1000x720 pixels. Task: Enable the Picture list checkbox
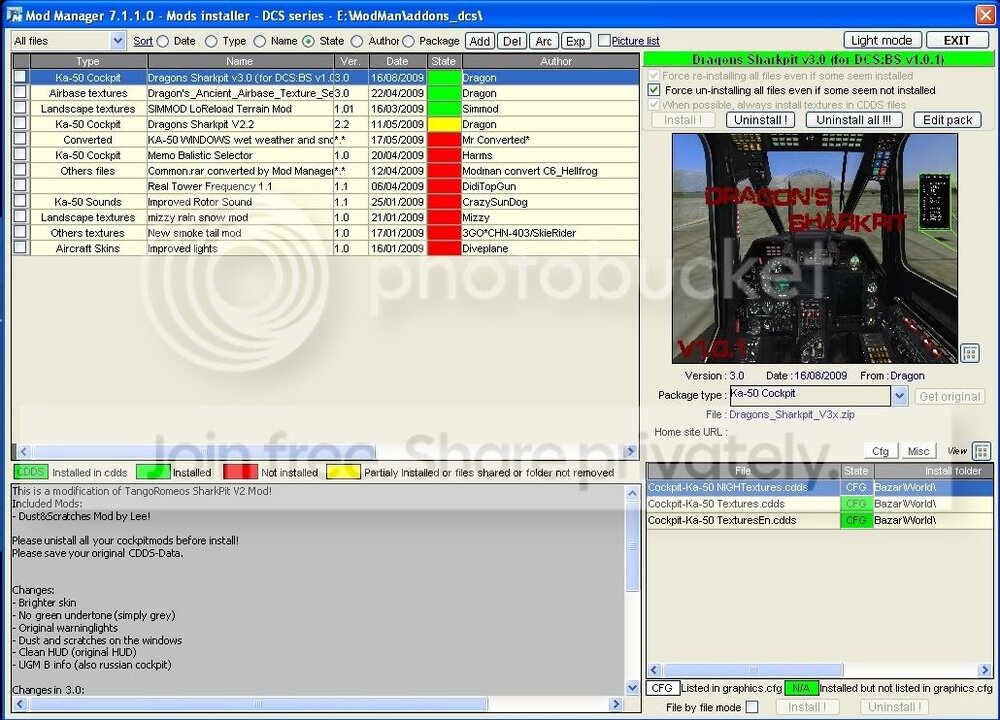tap(604, 41)
